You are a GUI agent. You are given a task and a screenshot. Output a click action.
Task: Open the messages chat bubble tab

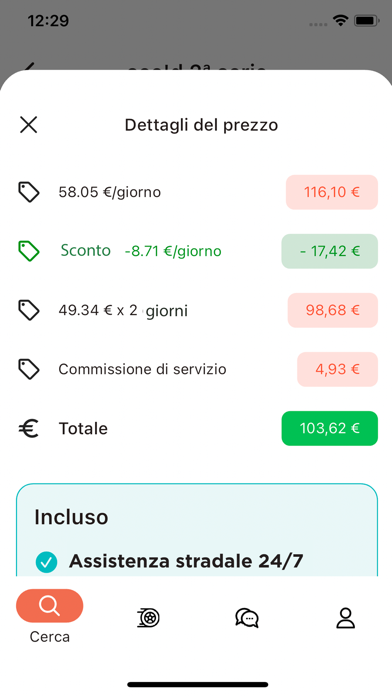pos(247,617)
